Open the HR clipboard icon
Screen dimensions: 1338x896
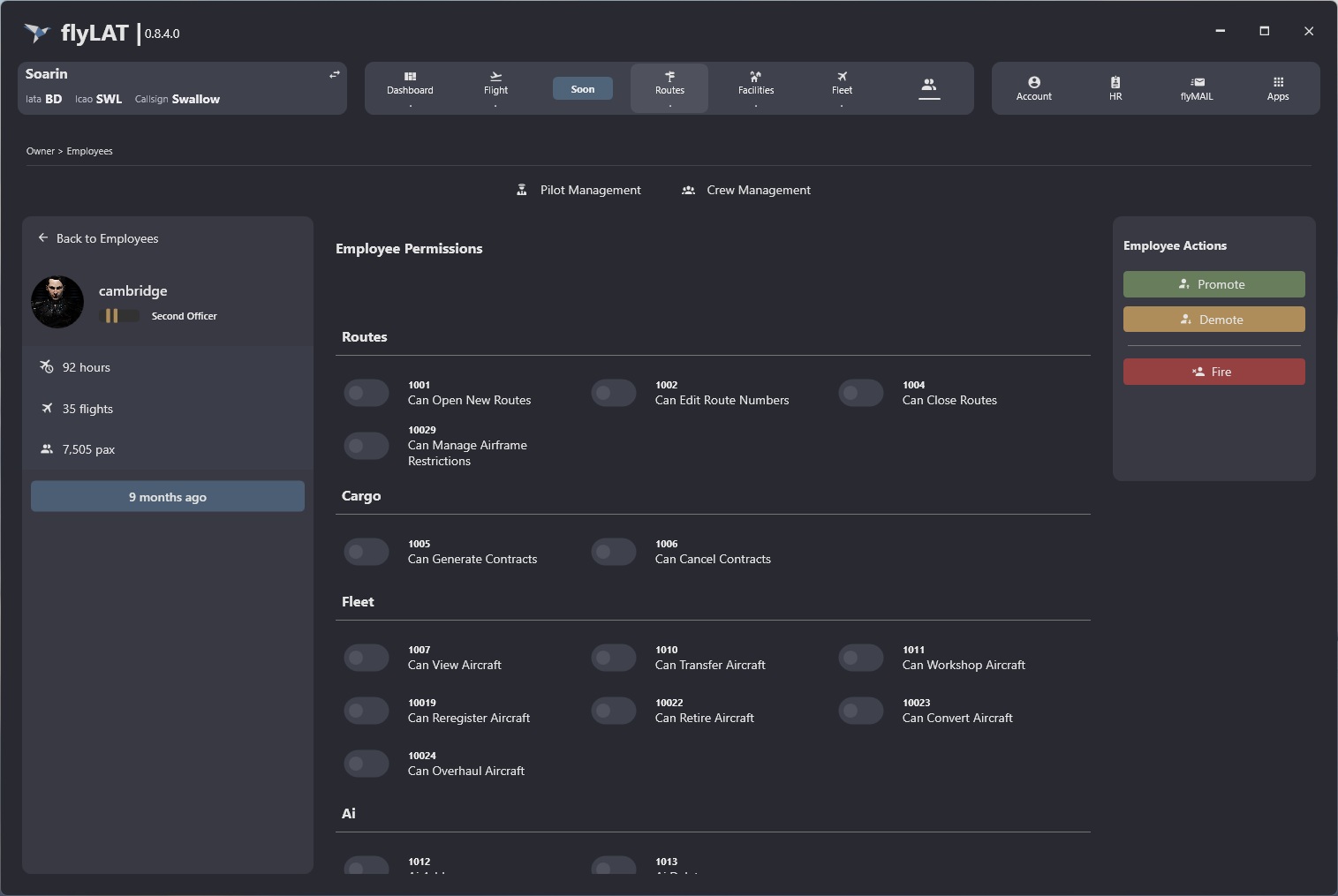pos(1115,82)
